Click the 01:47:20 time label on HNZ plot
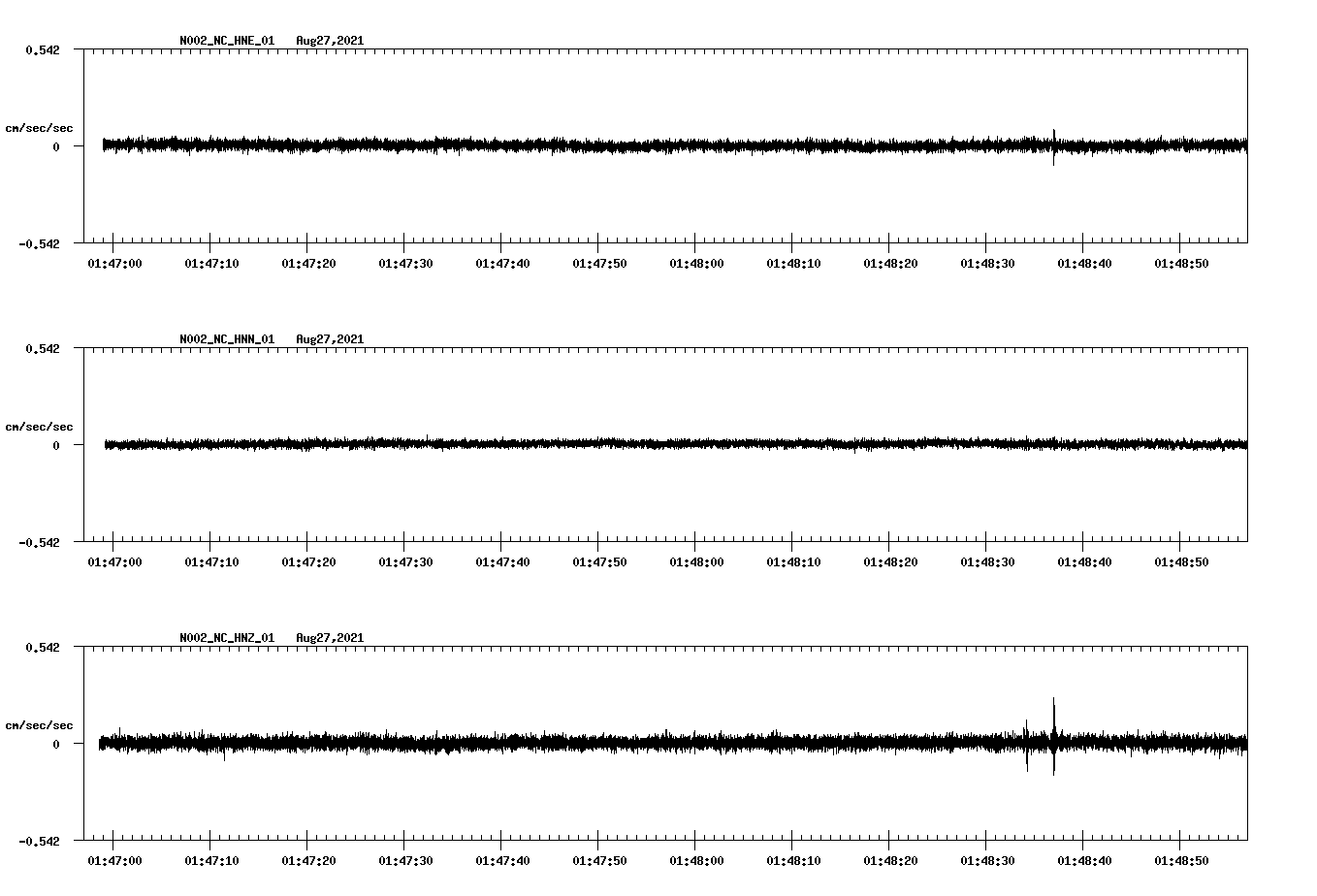Viewport: 1317px width, 896px height. [308, 860]
